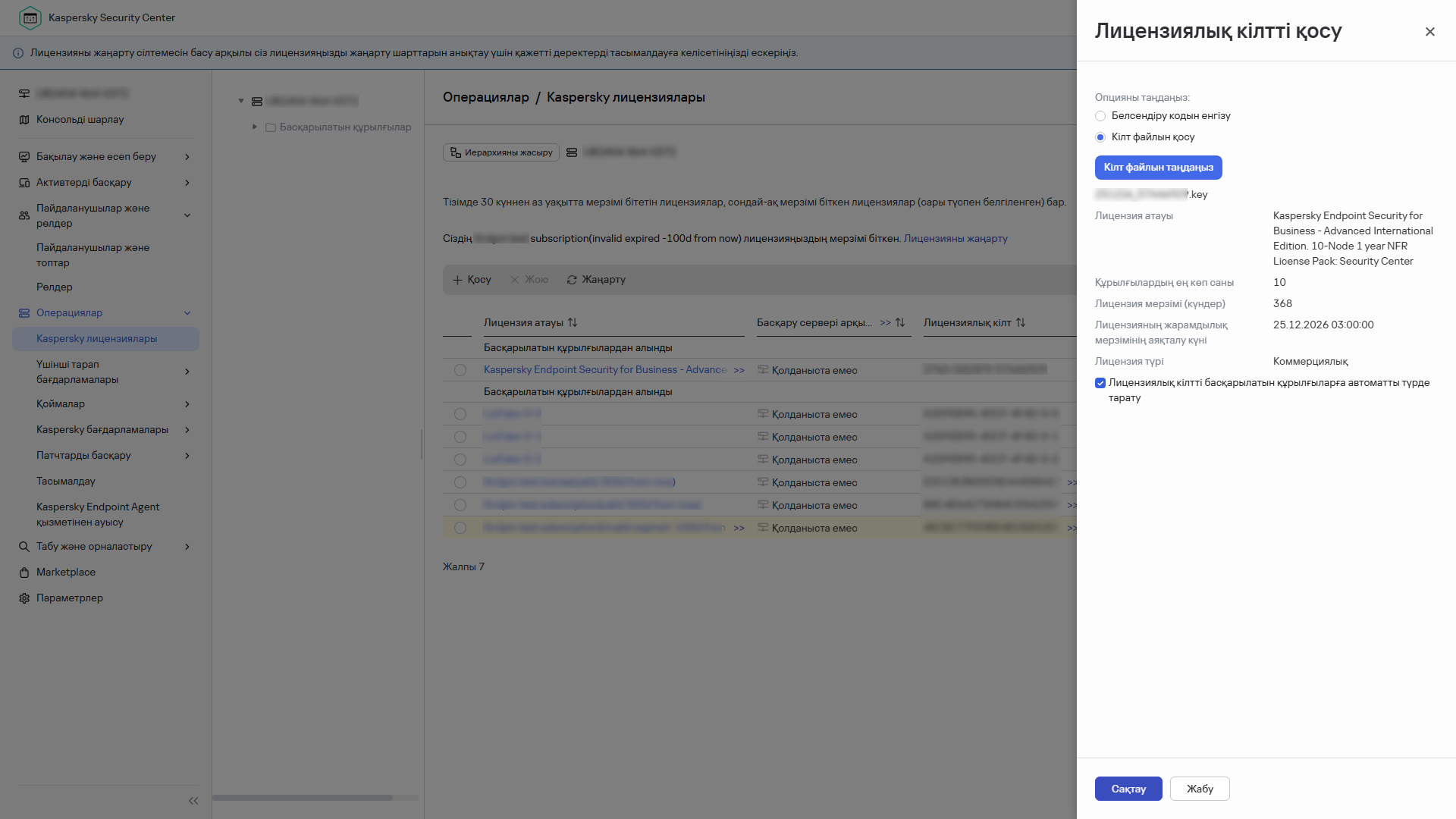Sort by Лицензия атауы column arrows
This screenshot has height=819, width=1456.
(573, 323)
